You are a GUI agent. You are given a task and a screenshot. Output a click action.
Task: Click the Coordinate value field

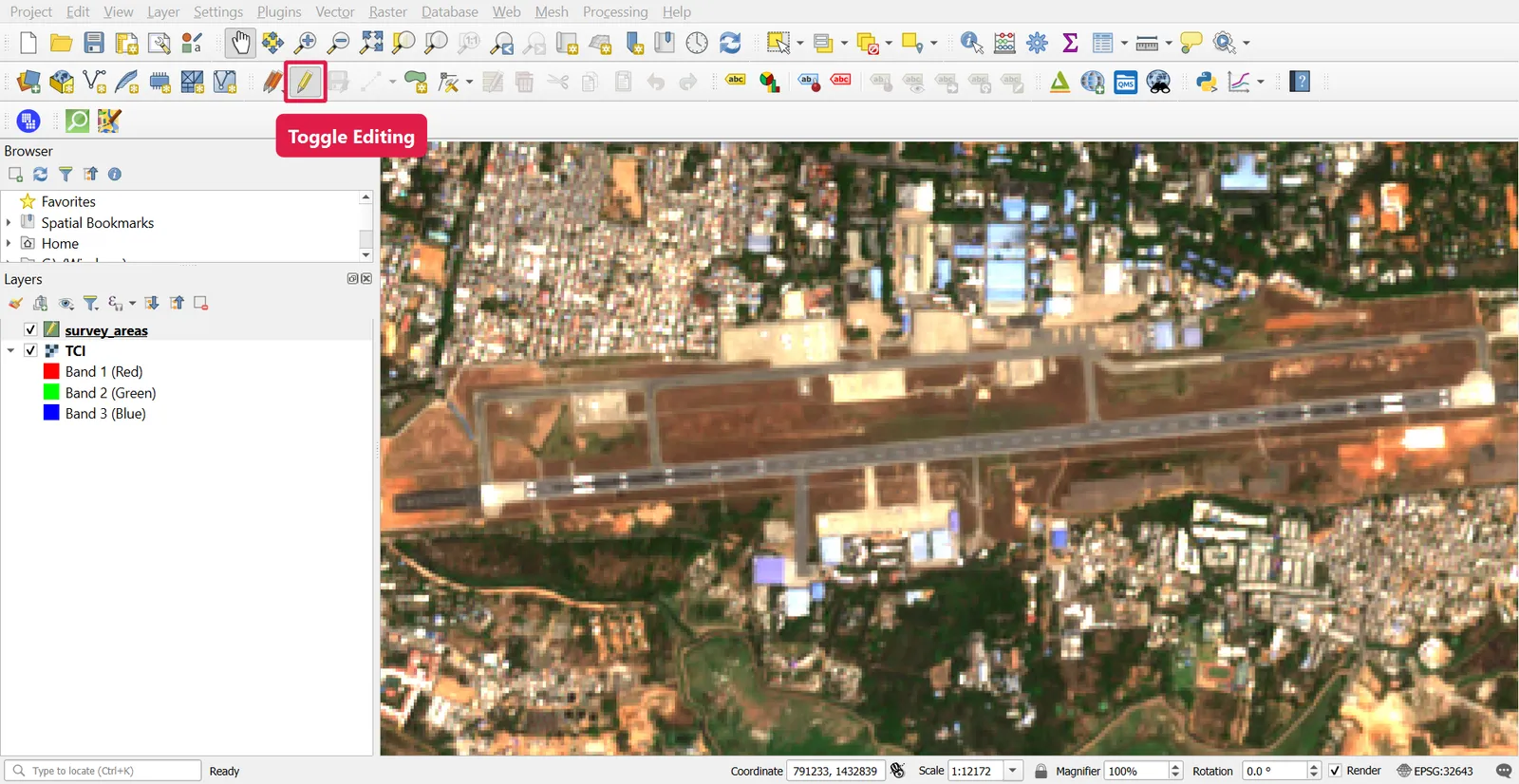tap(835, 771)
